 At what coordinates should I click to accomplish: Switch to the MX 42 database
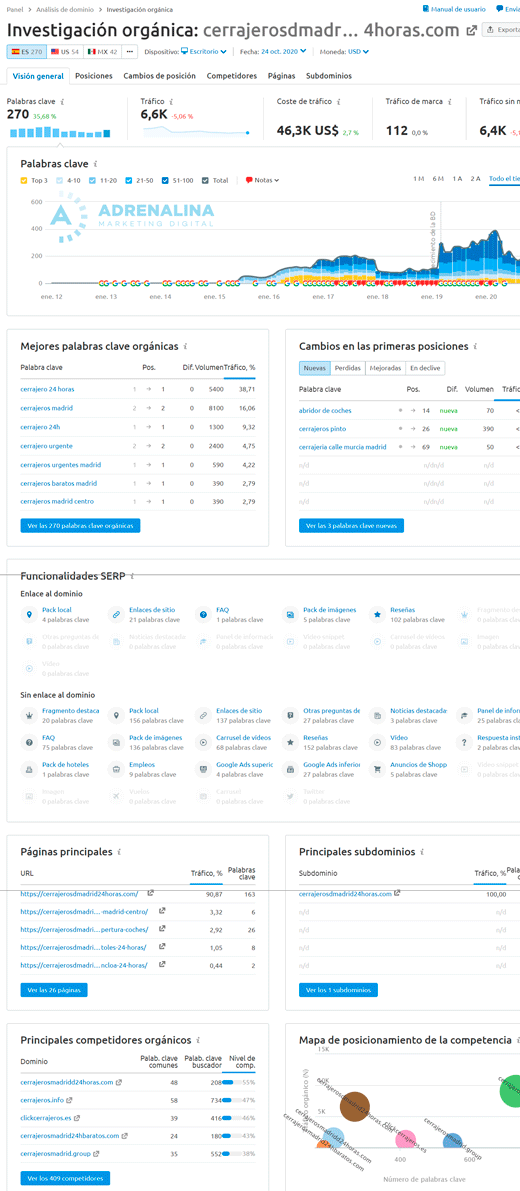102,52
